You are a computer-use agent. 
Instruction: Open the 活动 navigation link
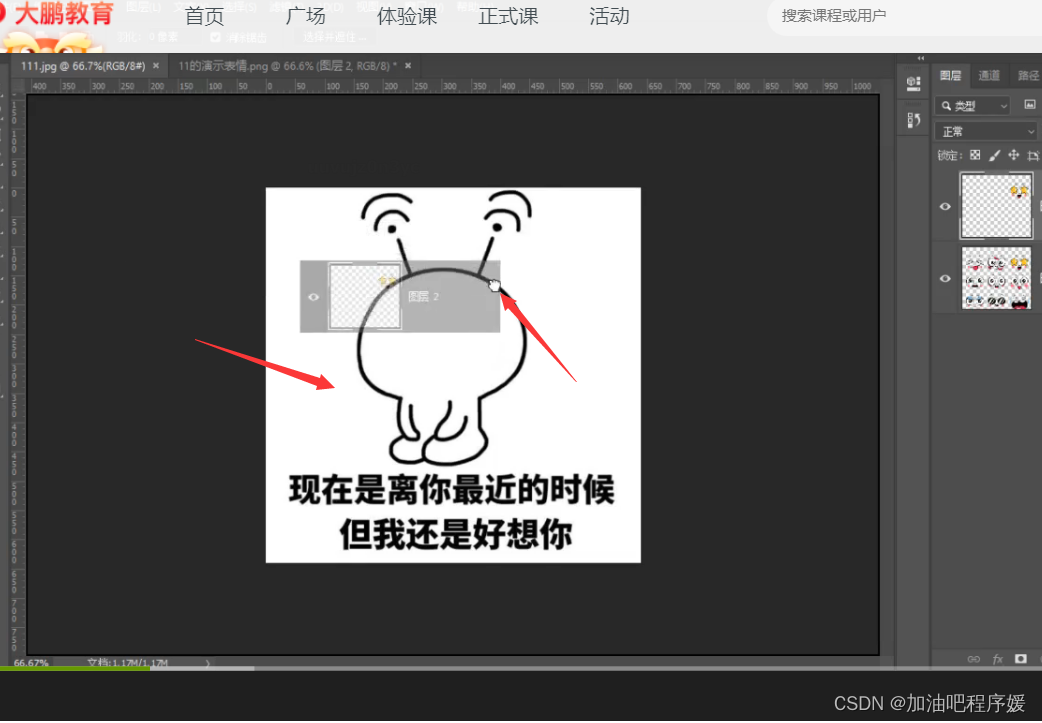tap(609, 16)
